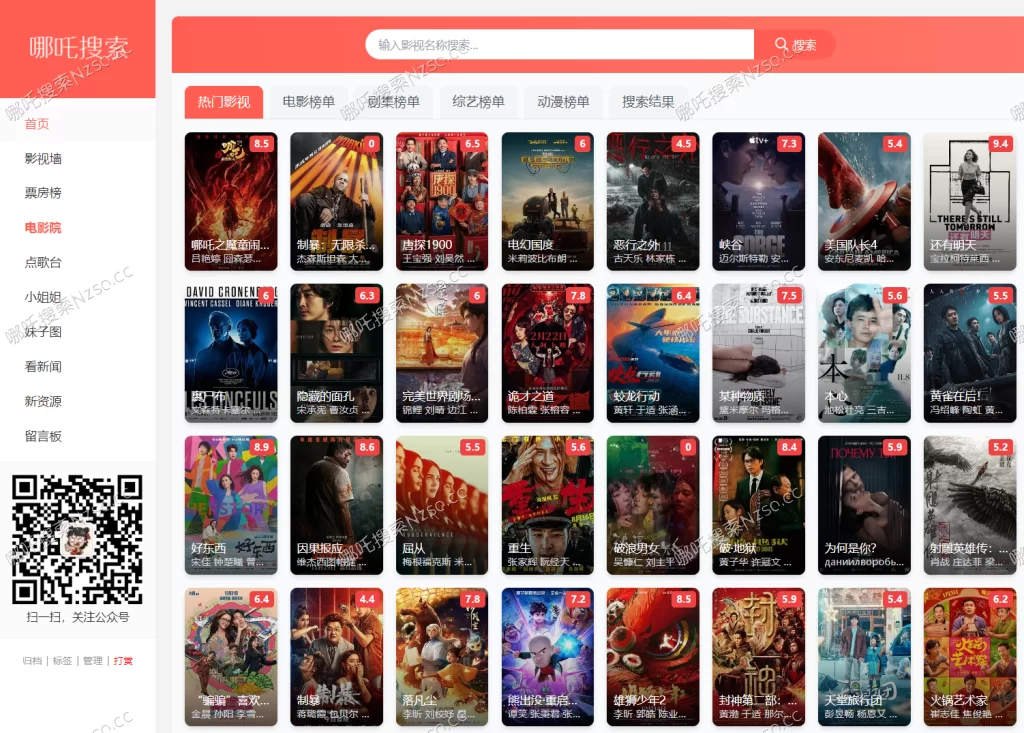Viewport: 1024px width, 733px height.
Task: Open the 封神第二部 movie poster
Action: [759, 657]
